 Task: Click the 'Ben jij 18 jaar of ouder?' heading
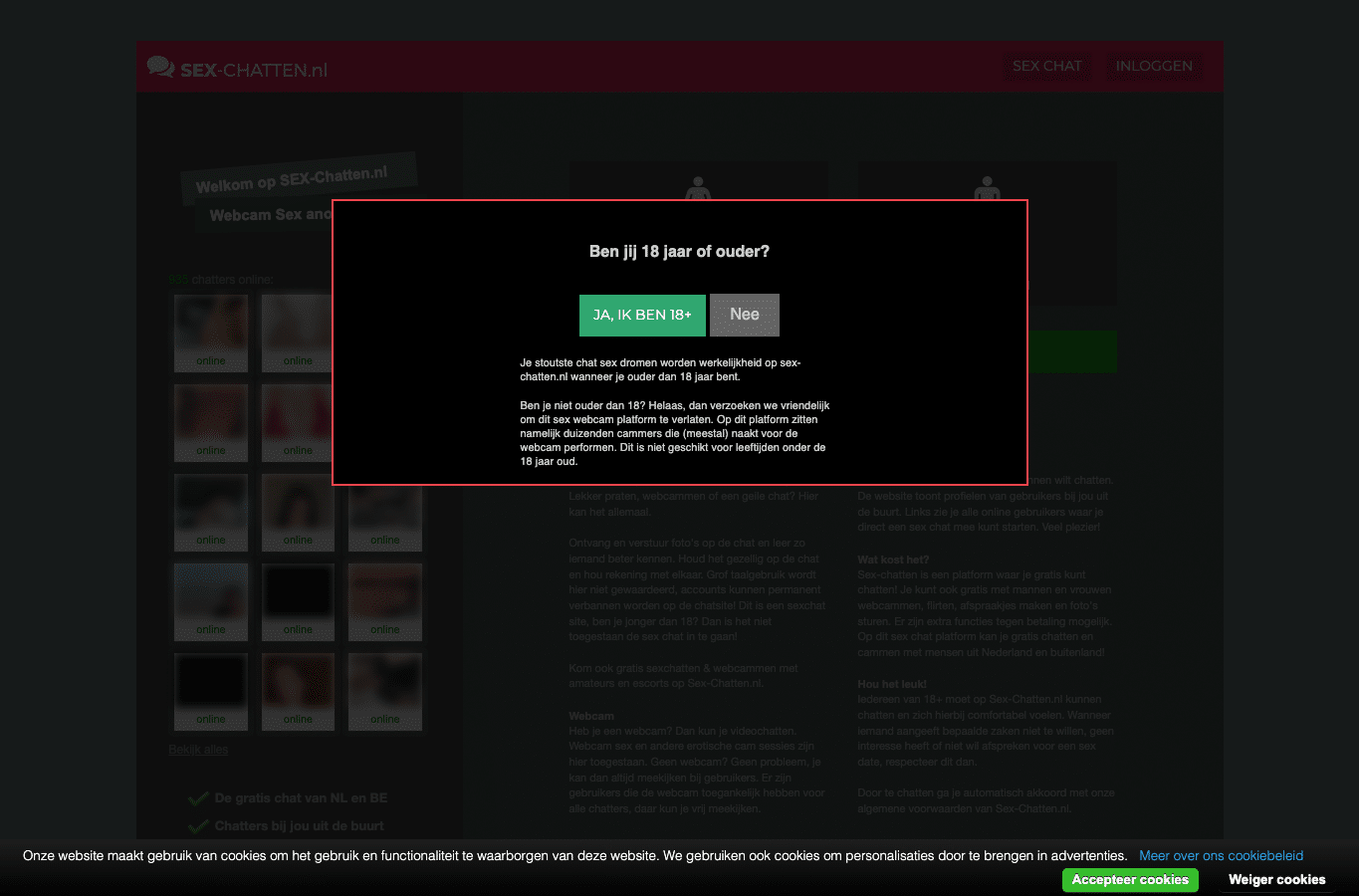(679, 252)
